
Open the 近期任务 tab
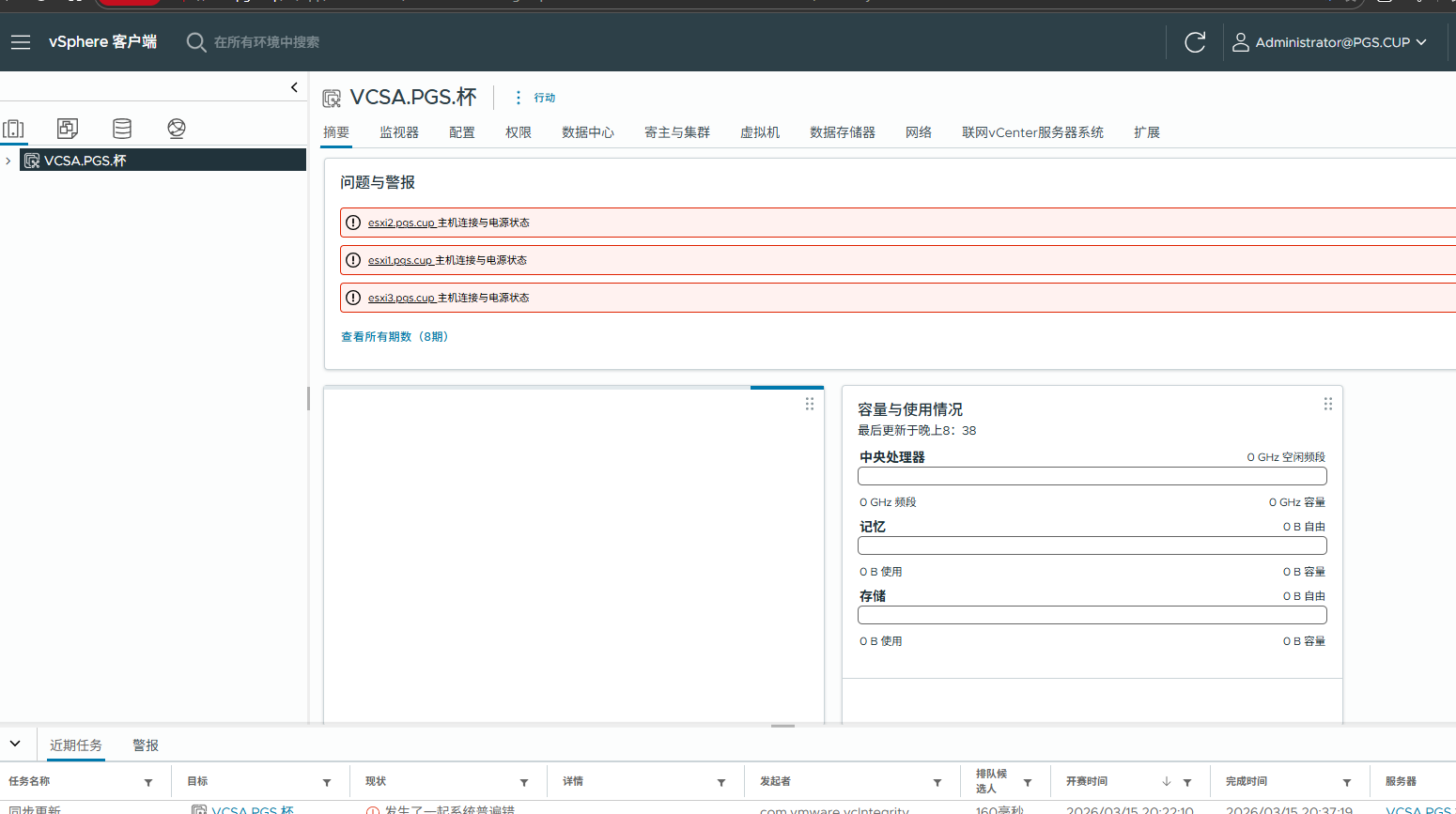pos(76,745)
